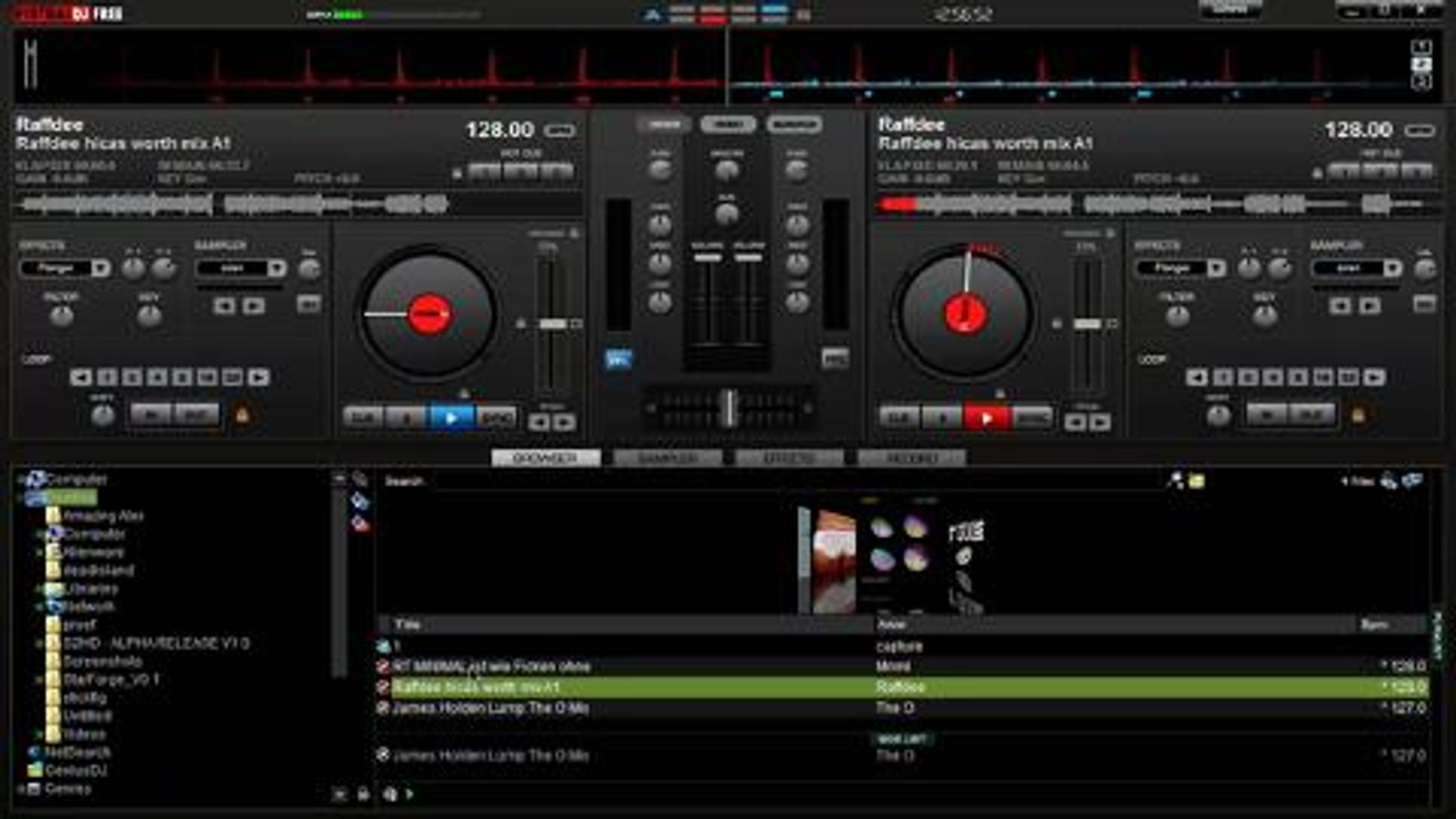The height and width of the screenshot is (819, 1456).
Task: Click the CONFIG button at top right
Action: tap(1232, 8)
